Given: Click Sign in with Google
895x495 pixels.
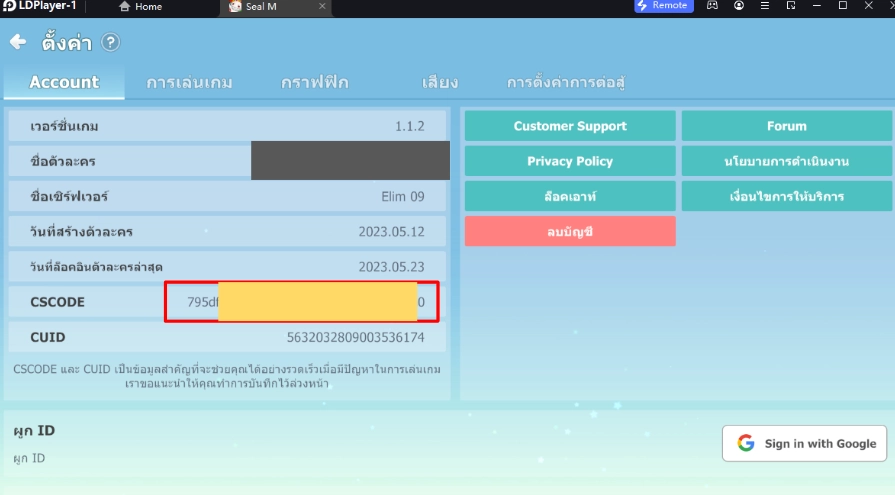Looking at the screenshot, I should 806,443.
